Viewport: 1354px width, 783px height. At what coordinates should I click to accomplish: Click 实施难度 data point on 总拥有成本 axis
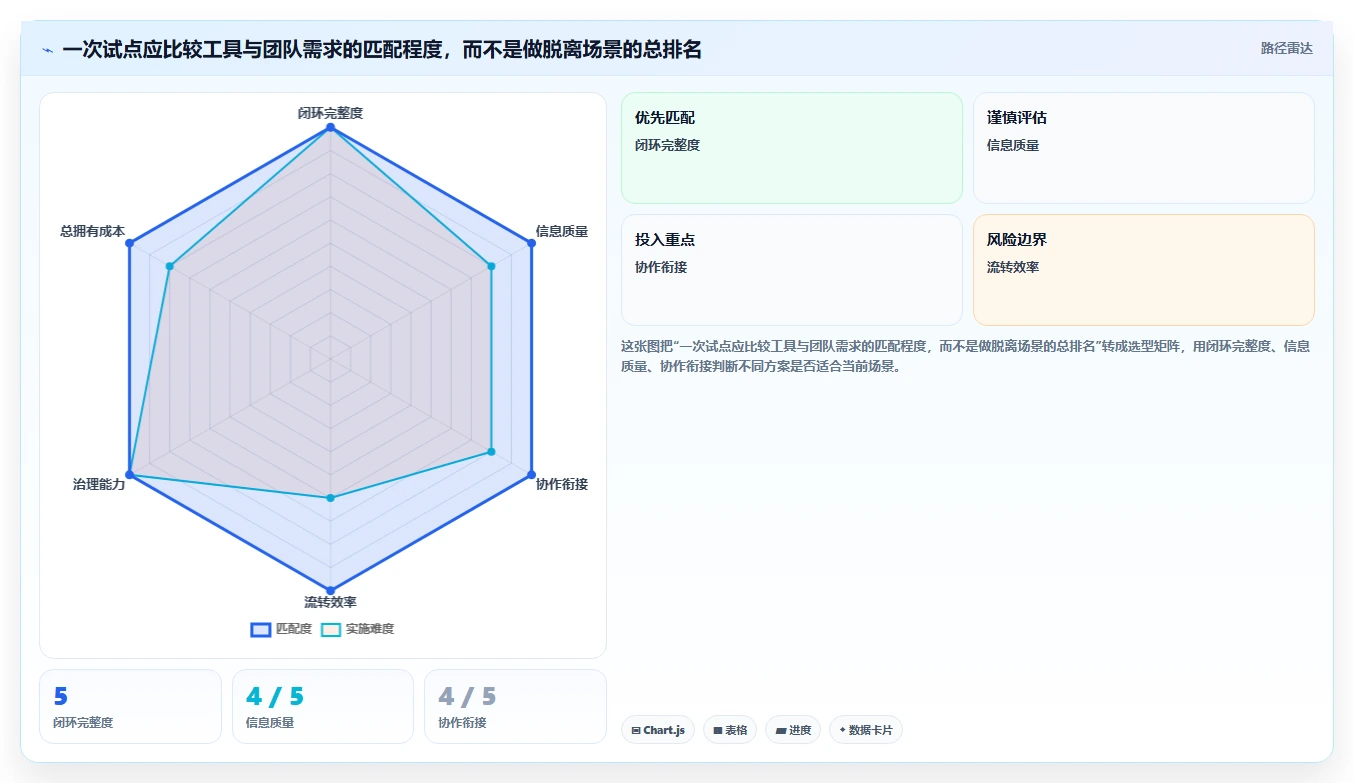click(170, 266)
